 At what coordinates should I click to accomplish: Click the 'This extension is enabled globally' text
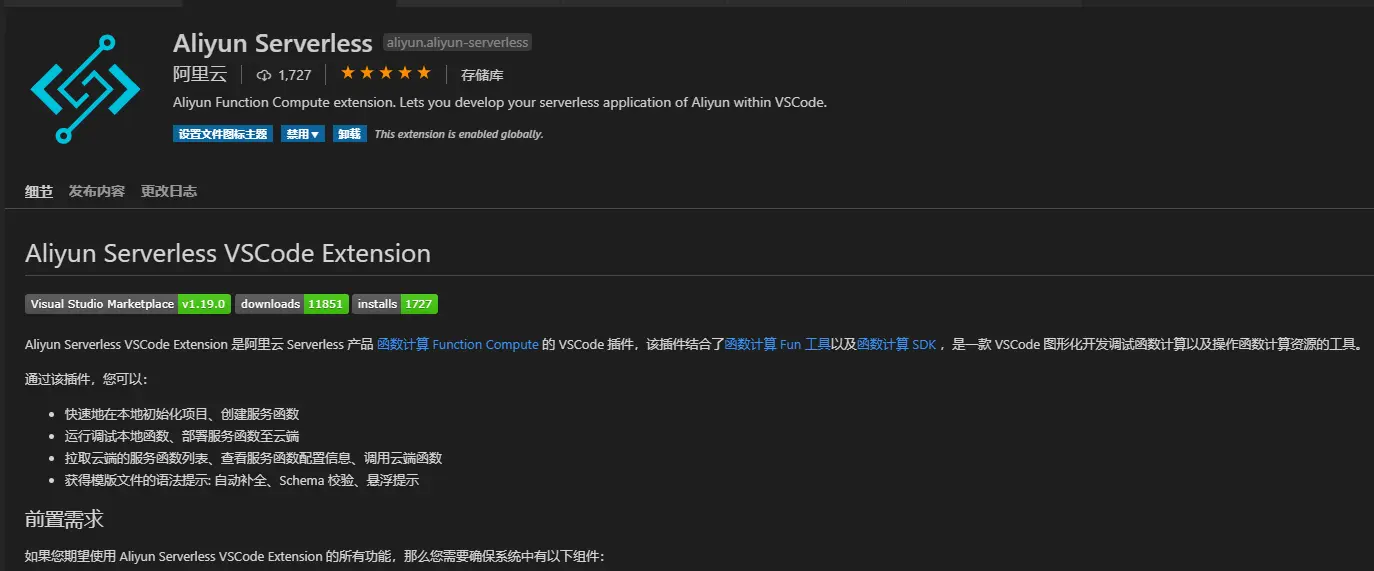pos(459,134)
